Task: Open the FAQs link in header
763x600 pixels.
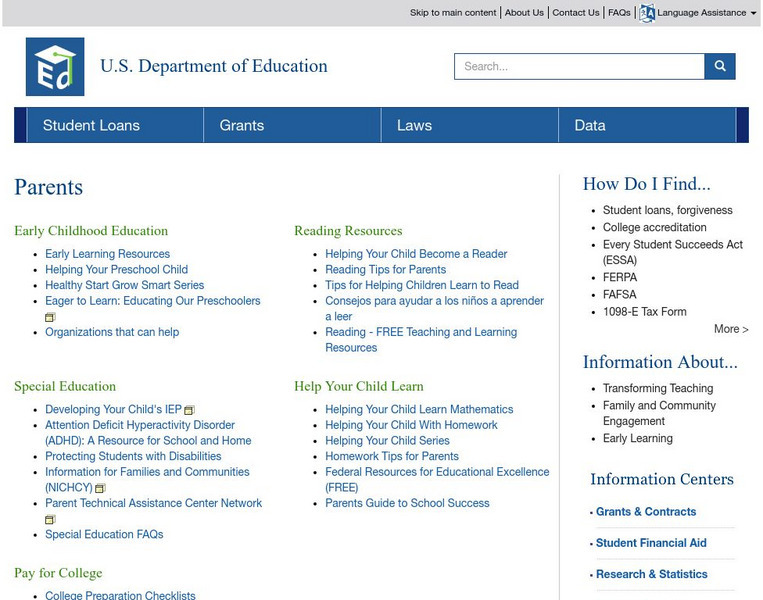Action: pos(619,13)
